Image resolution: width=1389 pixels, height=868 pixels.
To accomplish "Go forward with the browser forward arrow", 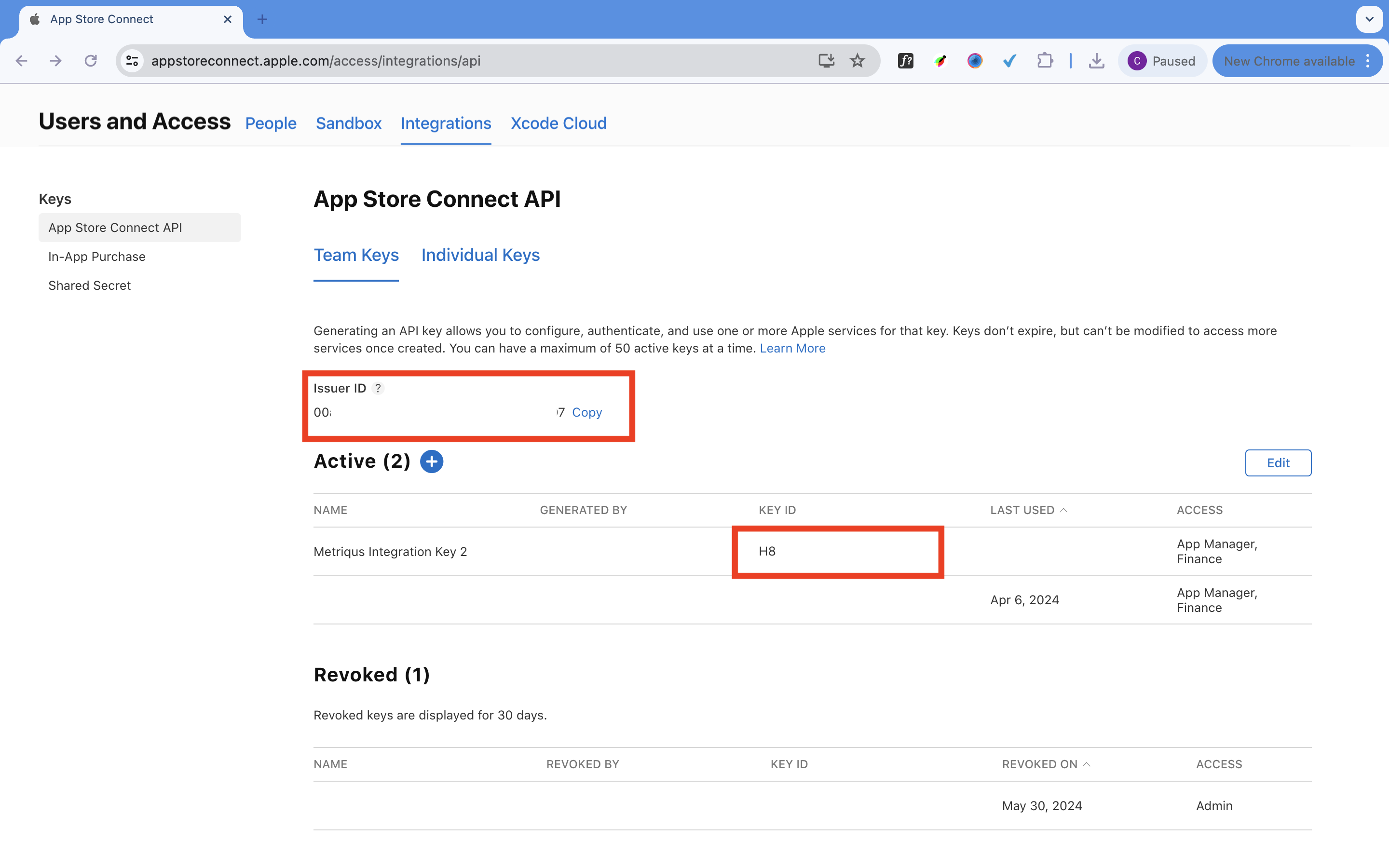I will click(55, 61).
